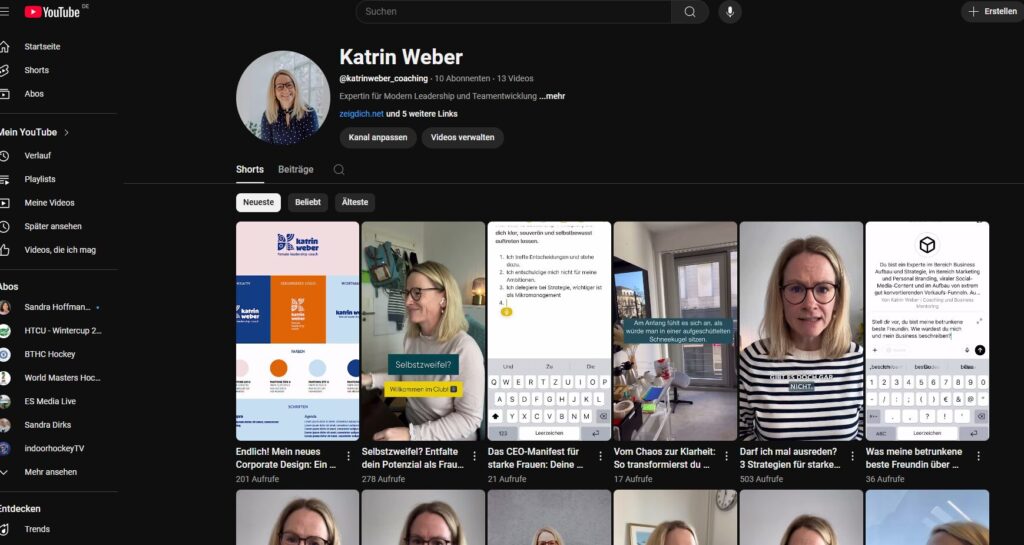
Task: Click the '@katrinweber_coaching' channel handle
Action: [x=383, y=78]
